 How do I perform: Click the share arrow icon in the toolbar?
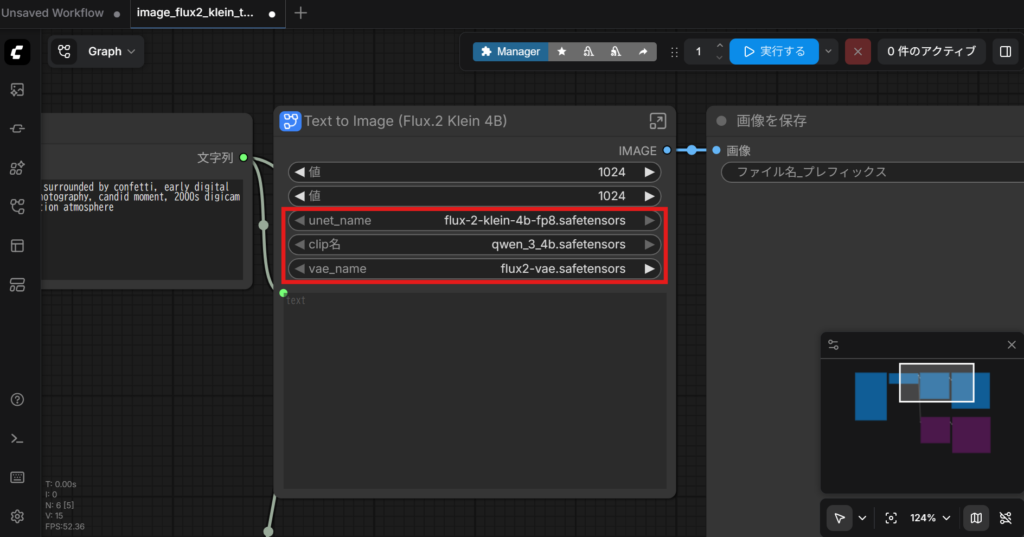click(643, 51)
